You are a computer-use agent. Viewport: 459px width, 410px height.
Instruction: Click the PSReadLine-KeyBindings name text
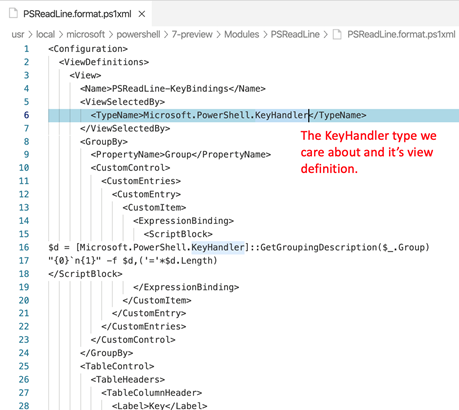[170, 89]
